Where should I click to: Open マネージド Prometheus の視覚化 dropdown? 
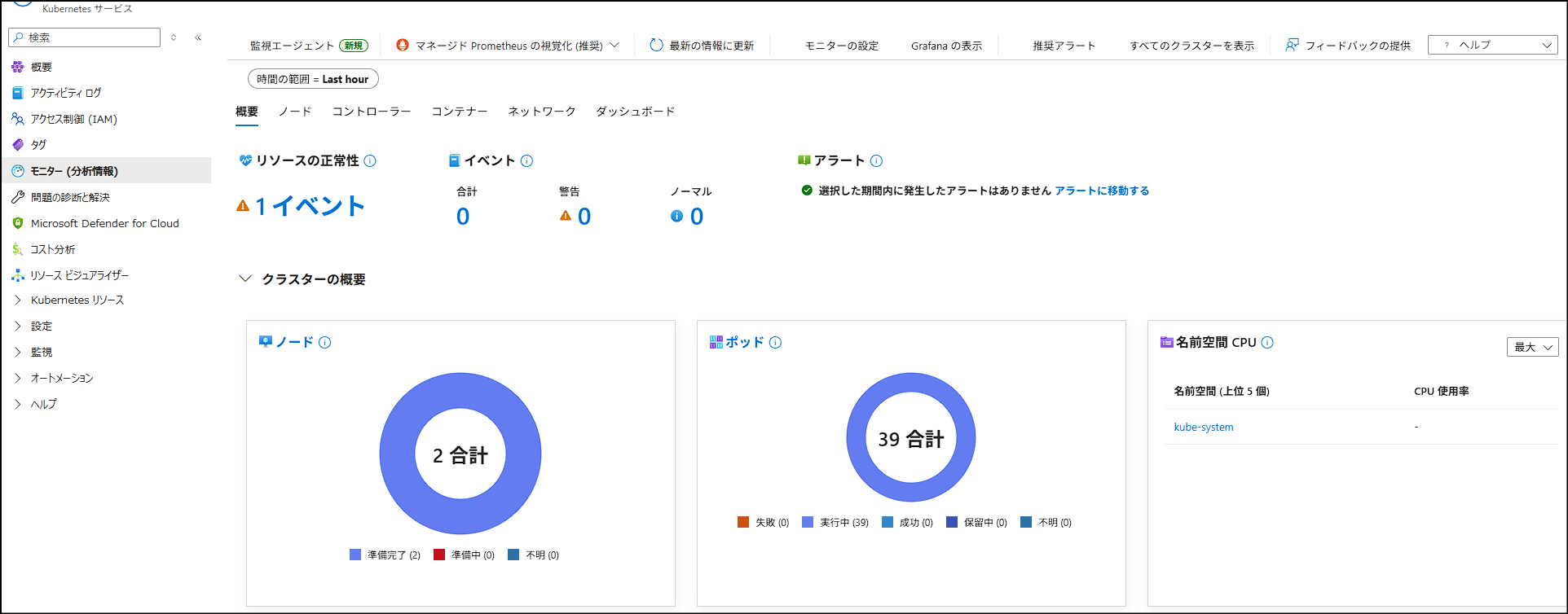point(508,46)
